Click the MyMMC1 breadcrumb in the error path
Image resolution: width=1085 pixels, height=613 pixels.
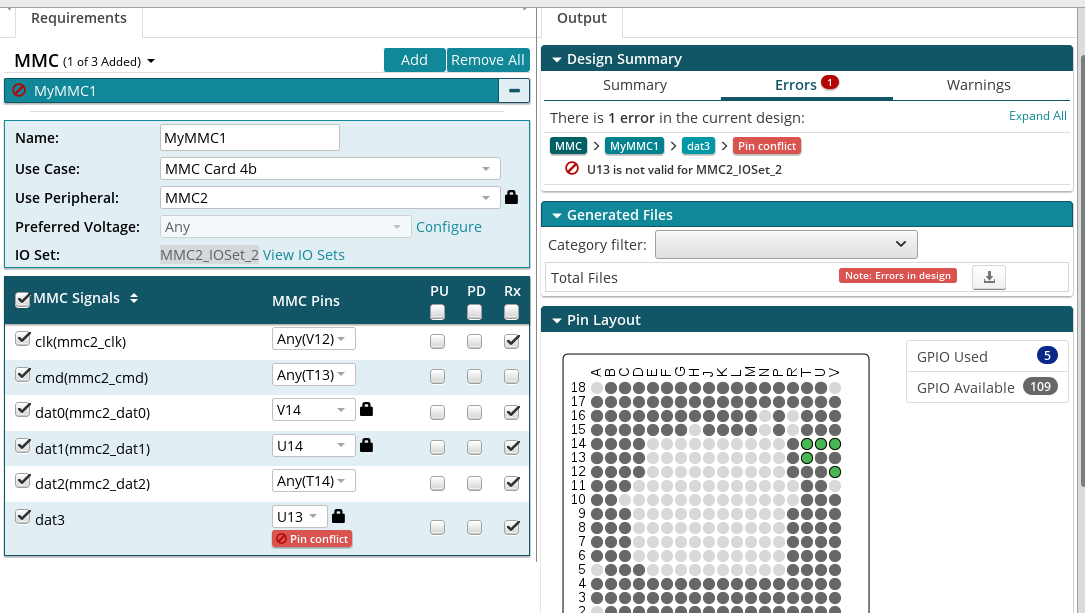click(634, 146)
